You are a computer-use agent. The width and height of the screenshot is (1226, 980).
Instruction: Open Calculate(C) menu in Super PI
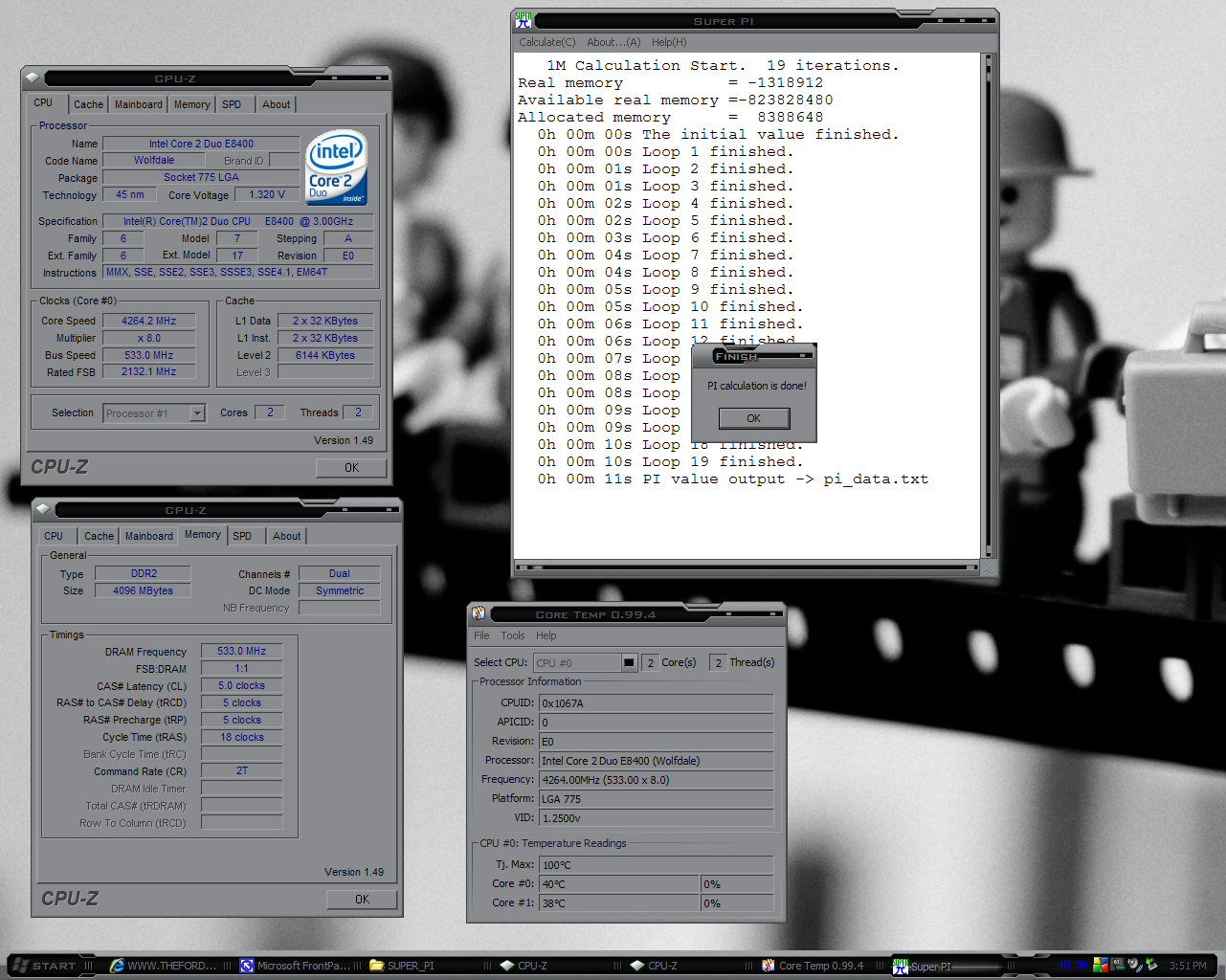(547, 42)
